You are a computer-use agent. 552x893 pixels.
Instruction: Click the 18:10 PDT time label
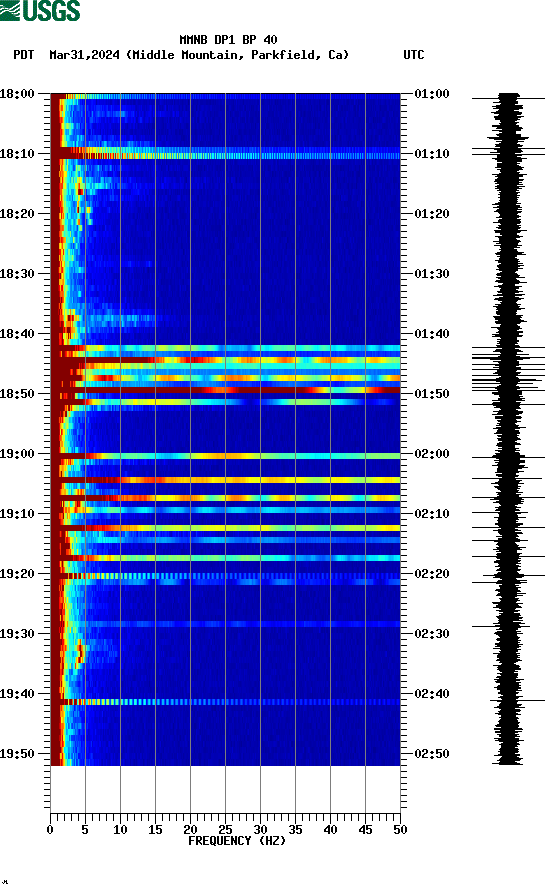click(x=17, y=154)
